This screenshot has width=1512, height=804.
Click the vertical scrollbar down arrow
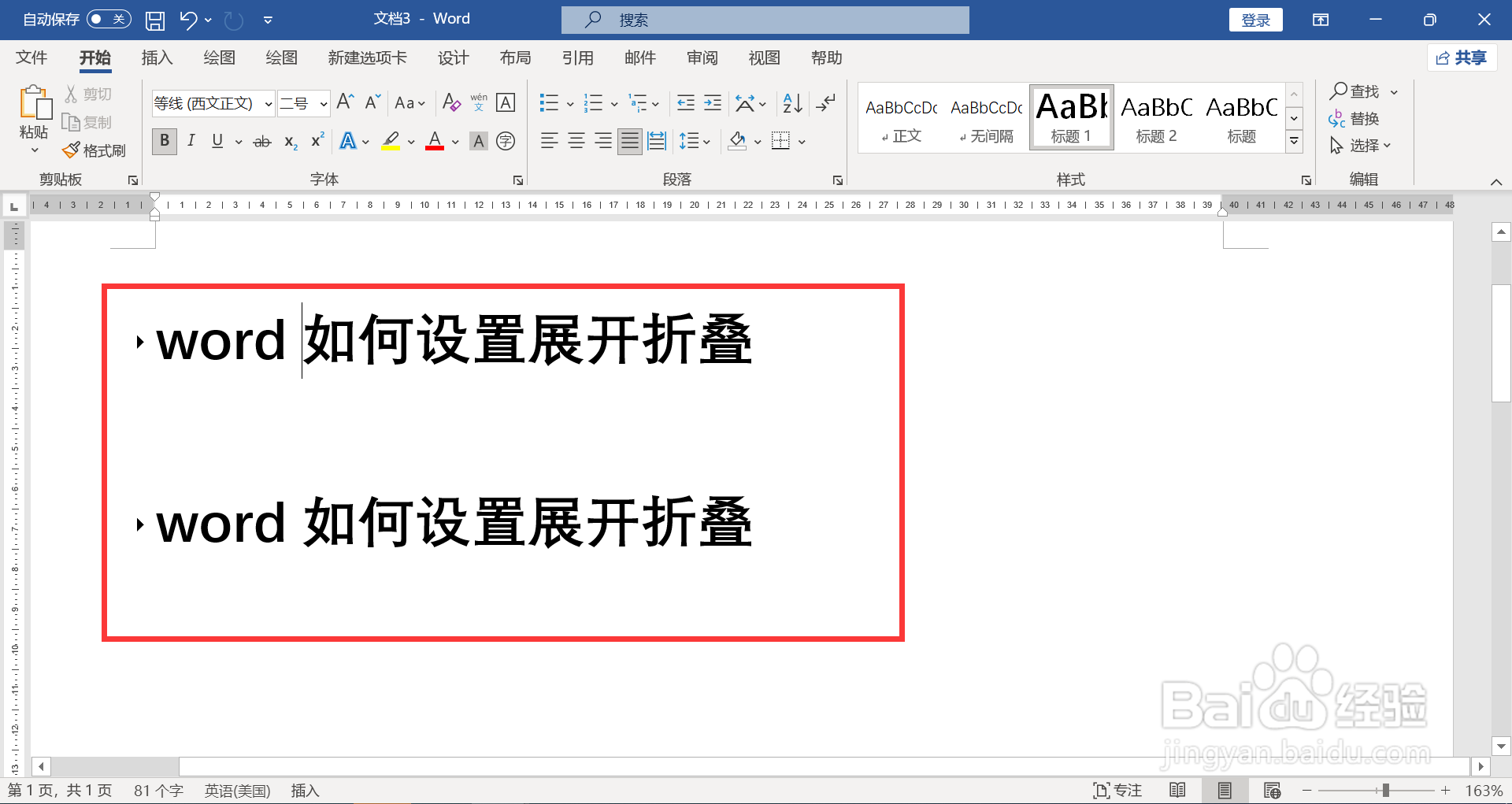[x=1501, y=746]
